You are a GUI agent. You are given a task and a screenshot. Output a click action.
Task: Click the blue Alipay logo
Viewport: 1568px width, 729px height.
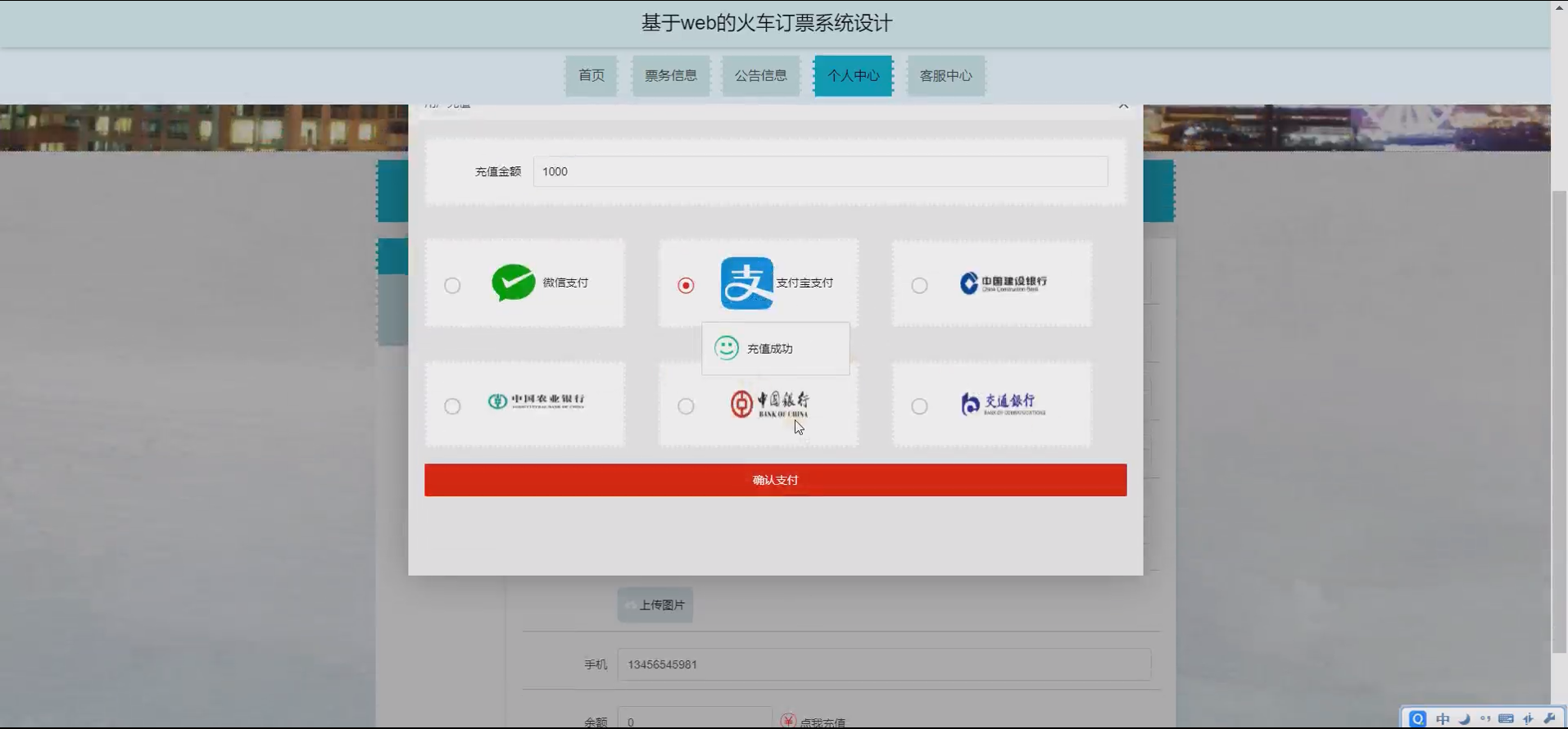click(x=746, y=283)
